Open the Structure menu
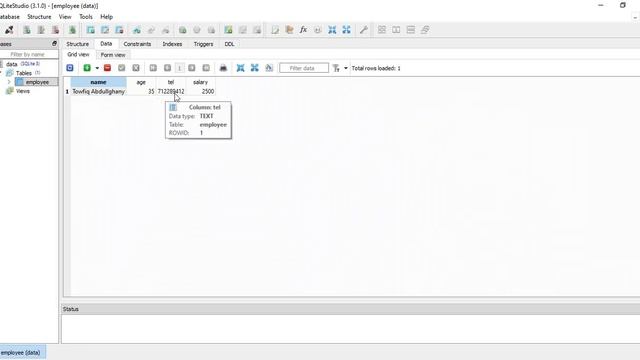 coord(39,17)
